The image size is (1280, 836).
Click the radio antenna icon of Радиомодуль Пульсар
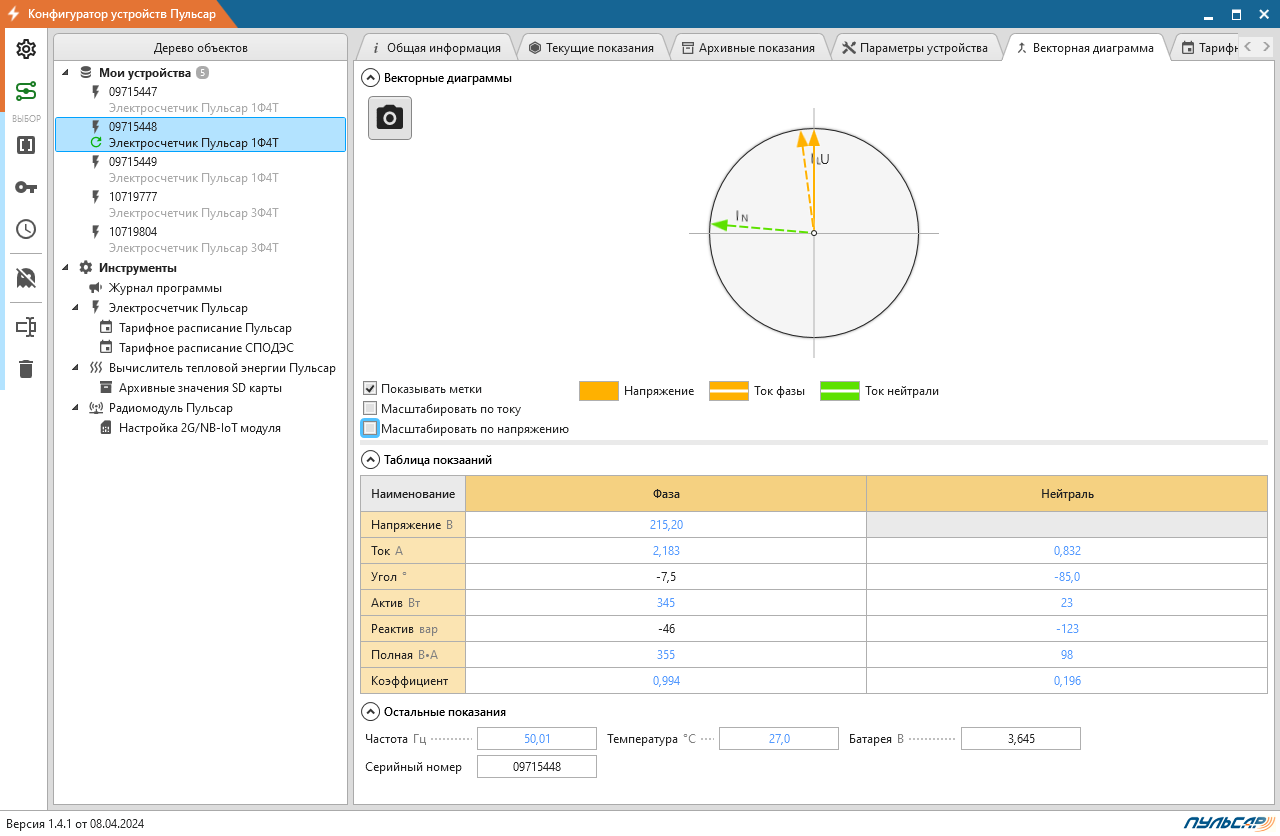click(96, 408)
